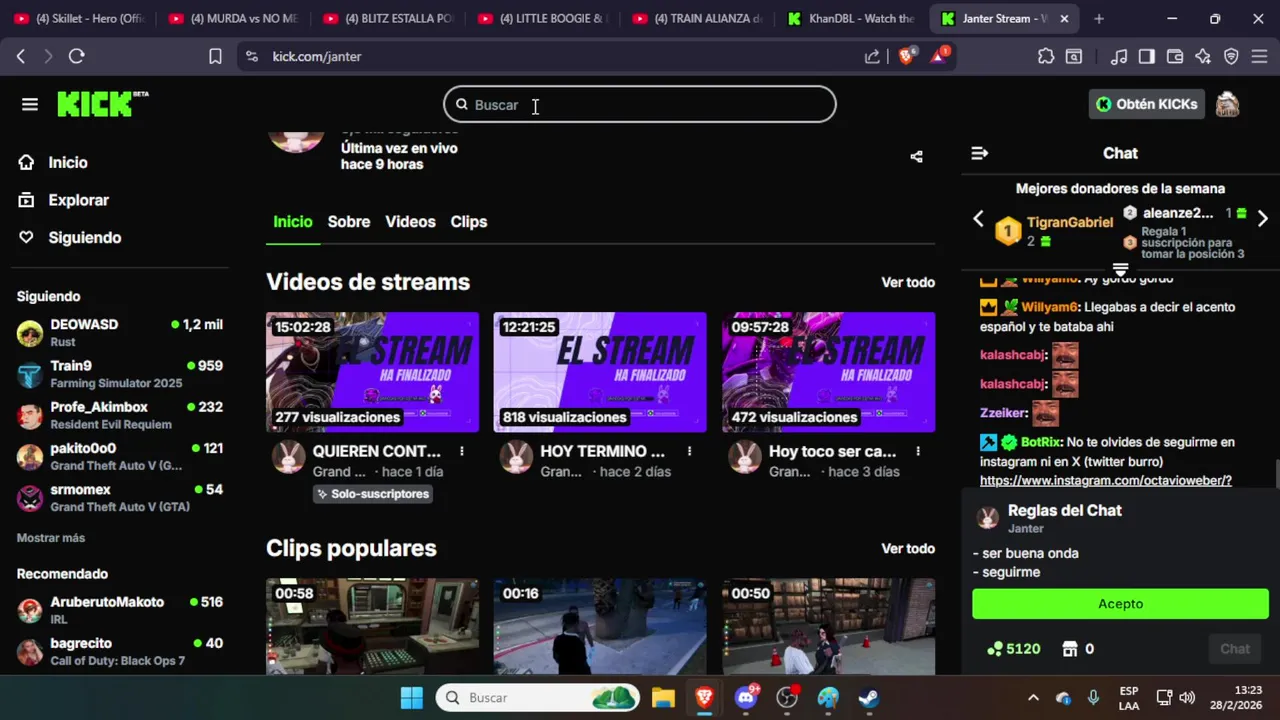Switch to Skillet - Hero browser tab
1280x720 pixels.
point(80,19)
